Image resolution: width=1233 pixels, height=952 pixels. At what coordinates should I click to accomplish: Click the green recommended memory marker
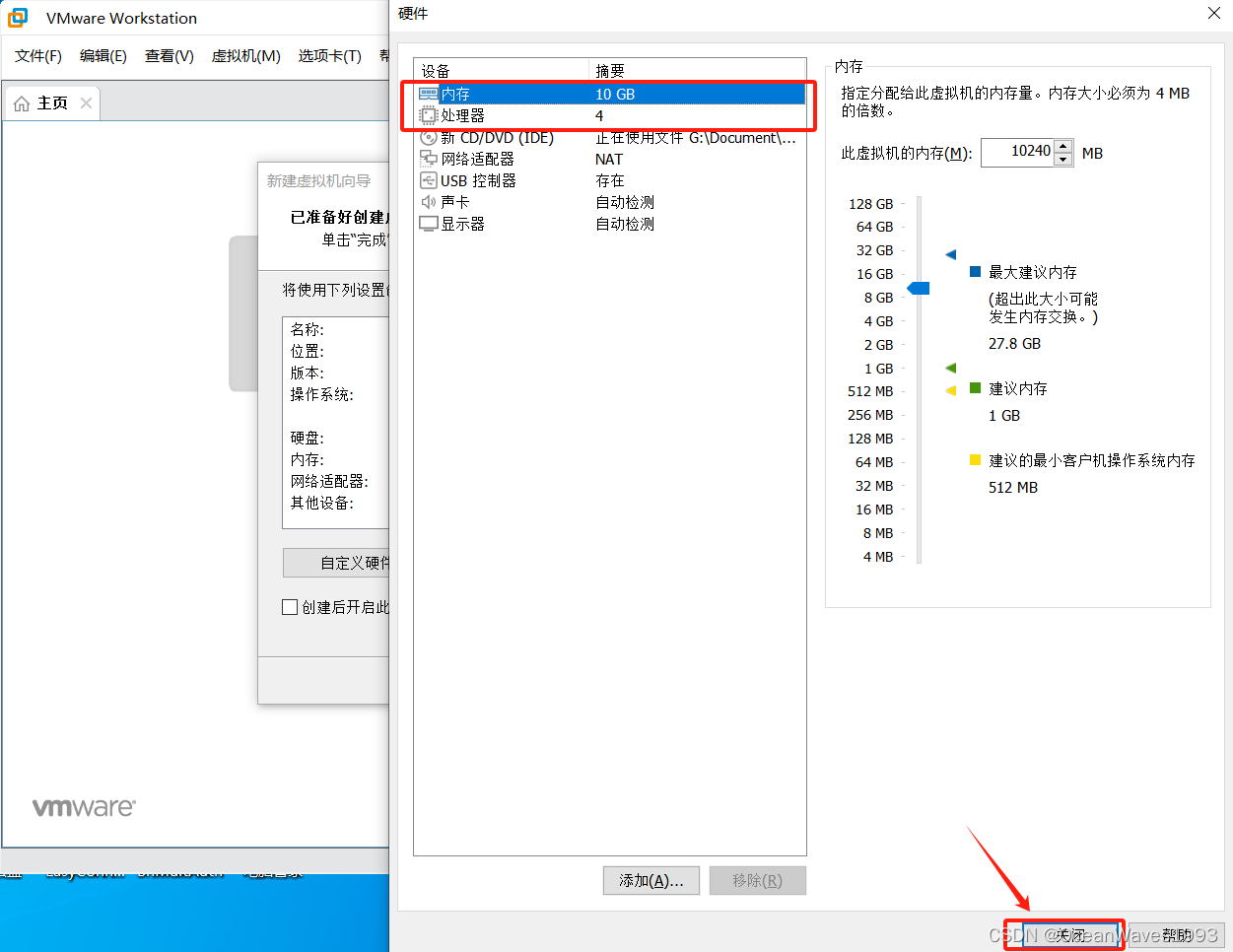pyautogui.click(x=951, y=368)
